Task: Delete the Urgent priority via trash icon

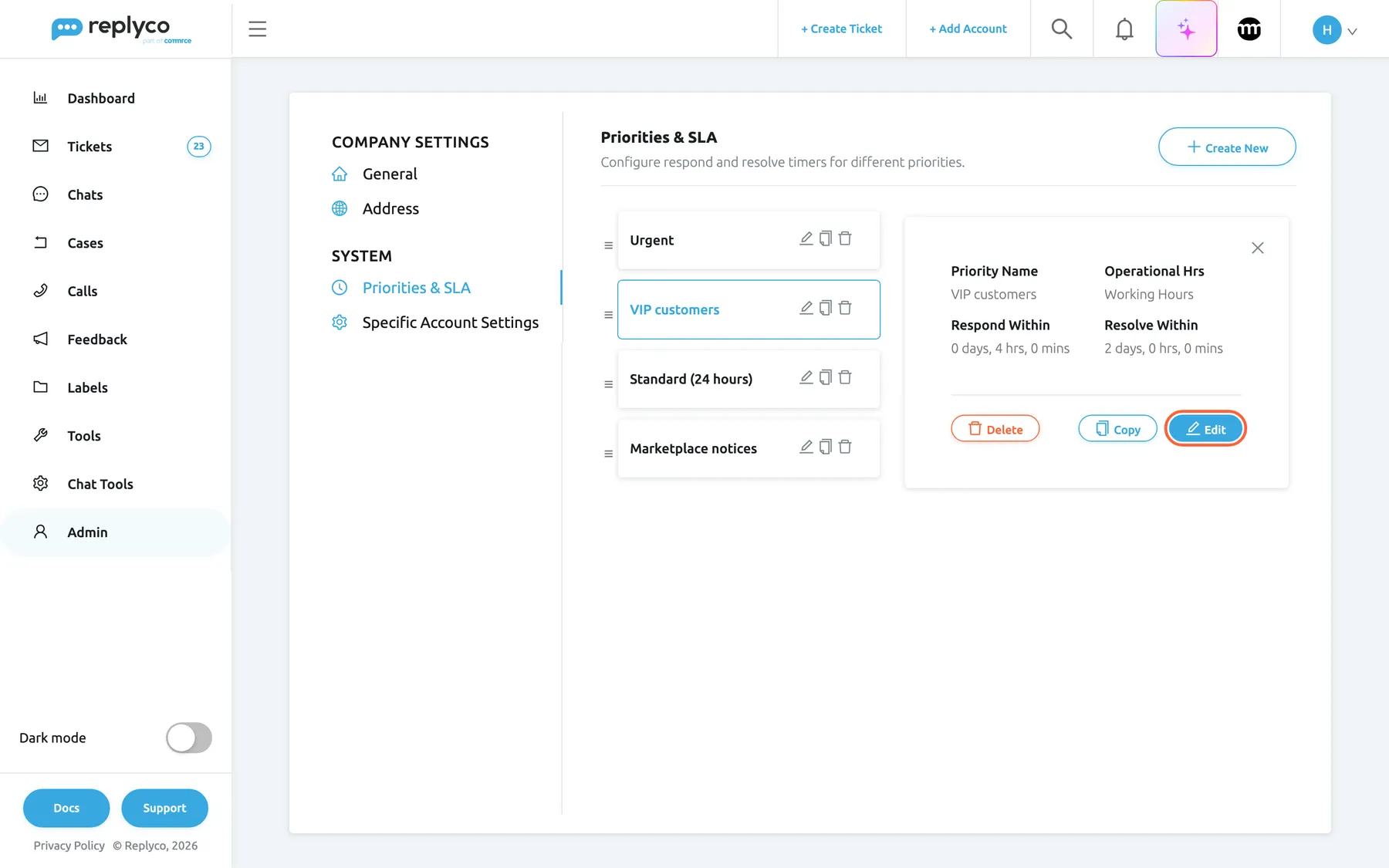Action: click(845, 238)
